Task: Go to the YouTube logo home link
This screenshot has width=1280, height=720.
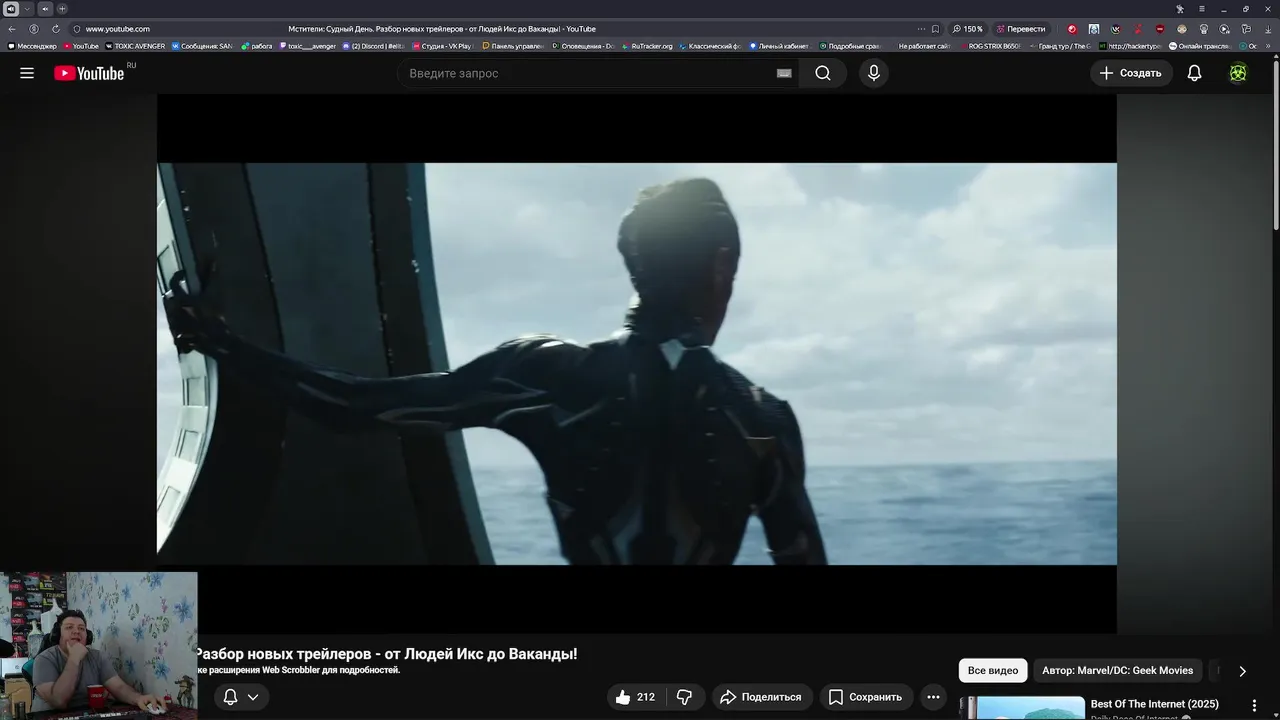Action: 89,73
